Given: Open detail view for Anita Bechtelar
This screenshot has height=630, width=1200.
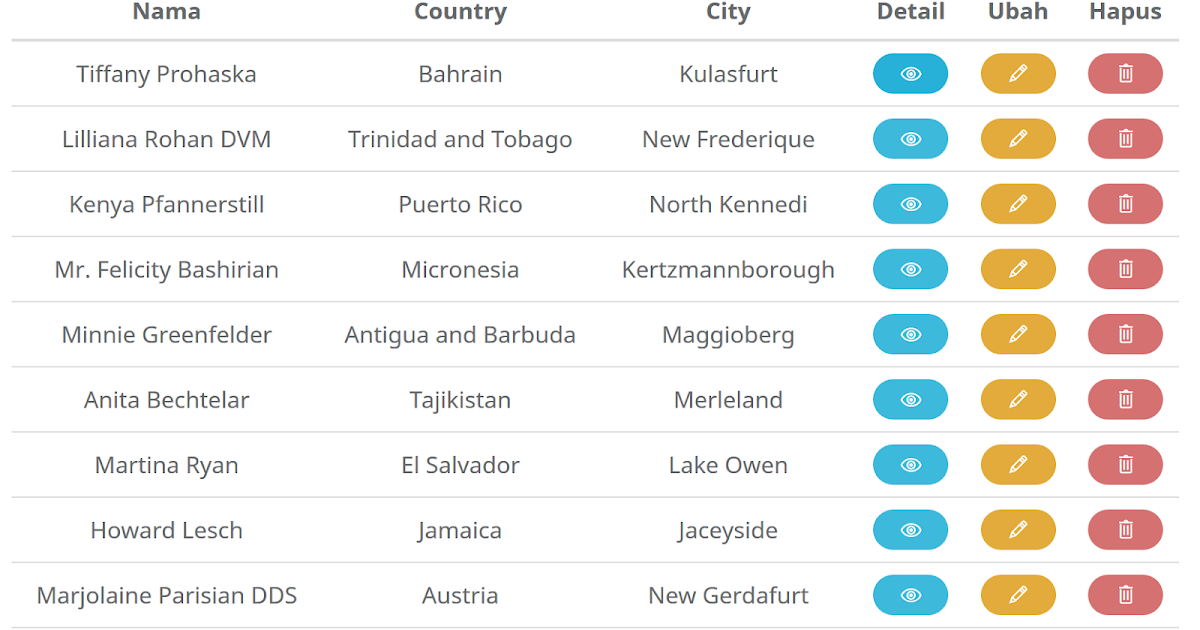Looking at the screenshot, I should point(910,400).
